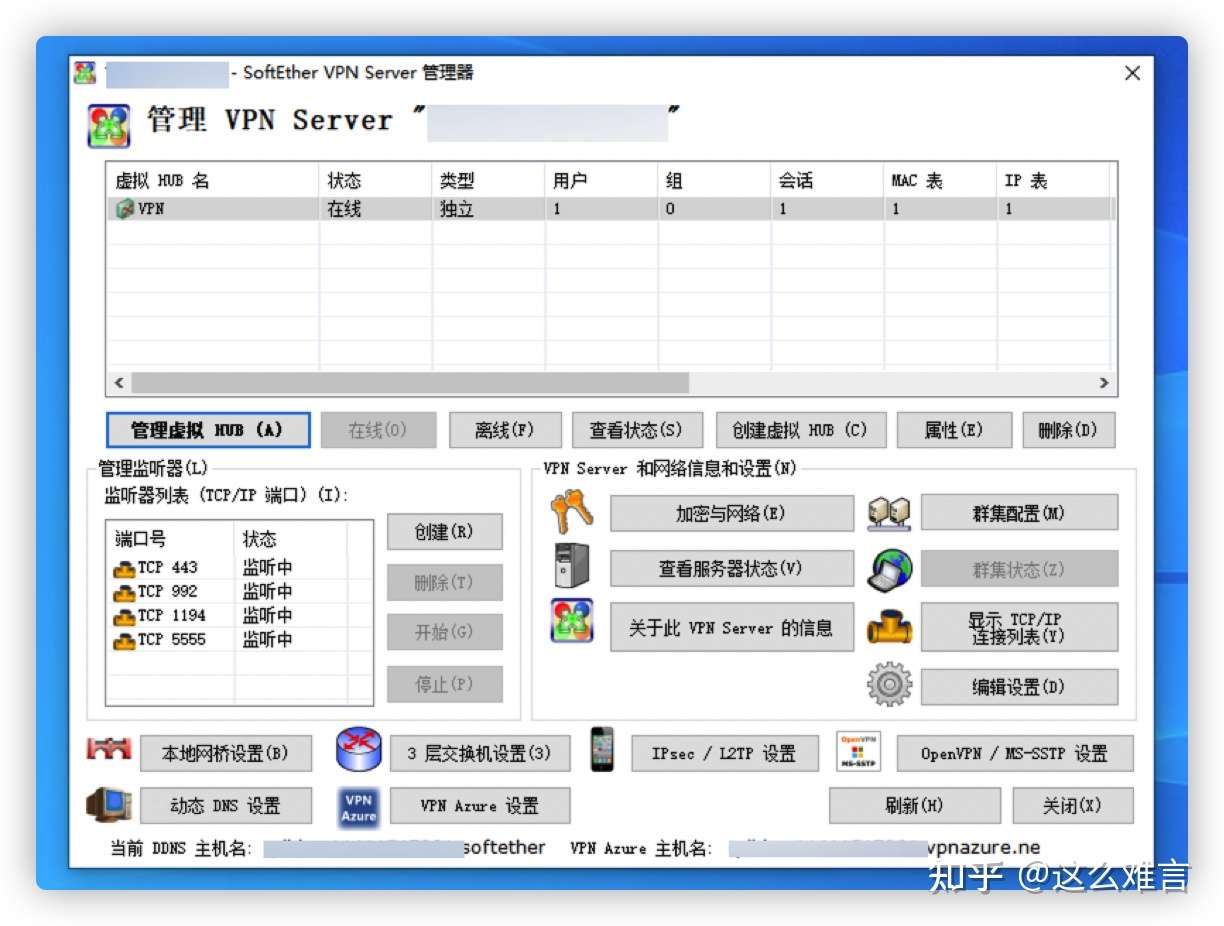Click 创建(R) to add a listener

click(x=444, y=532)
